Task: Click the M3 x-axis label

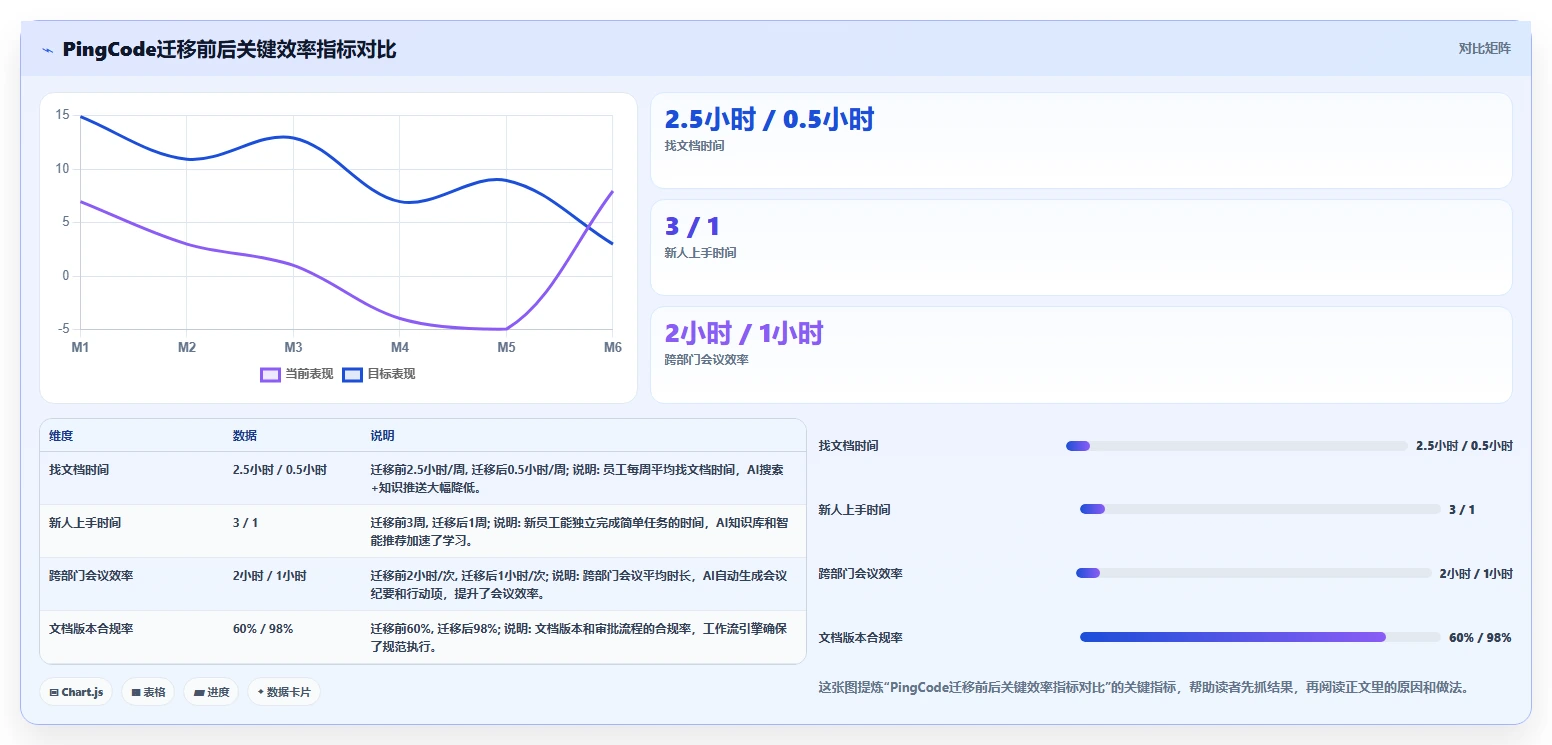Action: [293, 347]
